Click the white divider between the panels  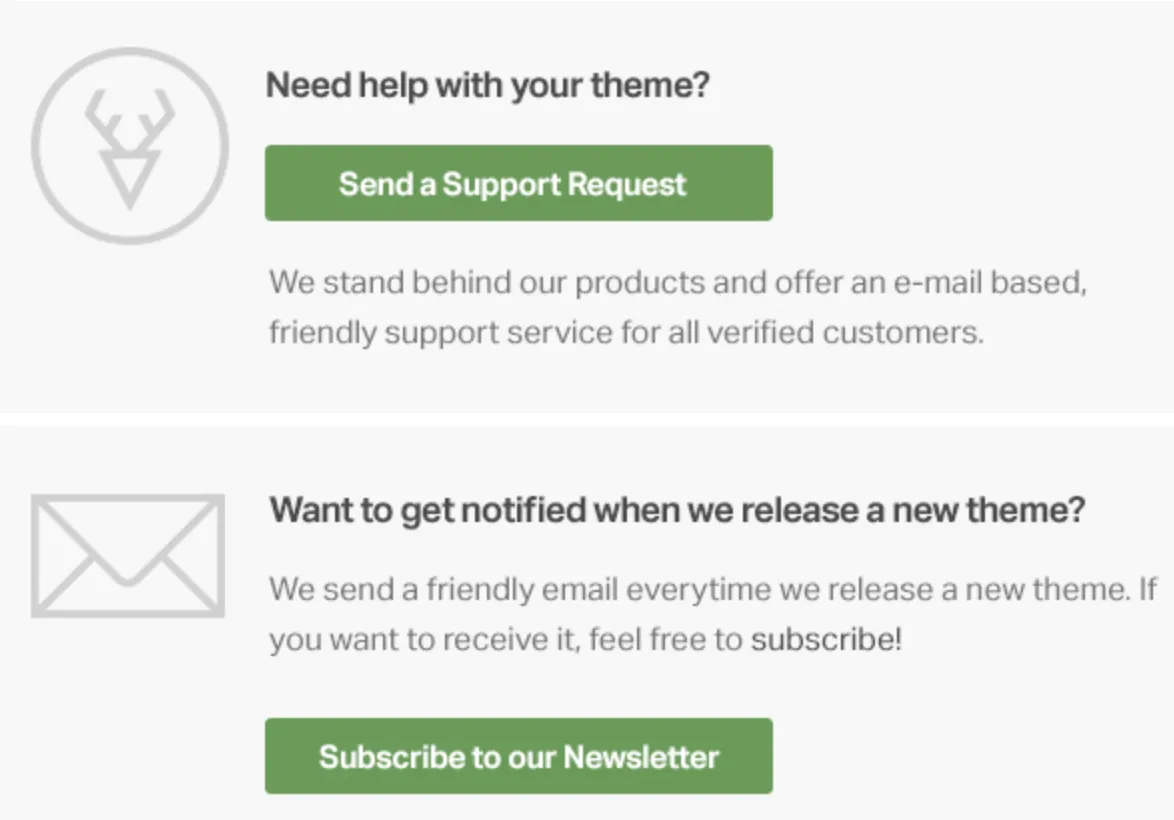tap(587, 419)
